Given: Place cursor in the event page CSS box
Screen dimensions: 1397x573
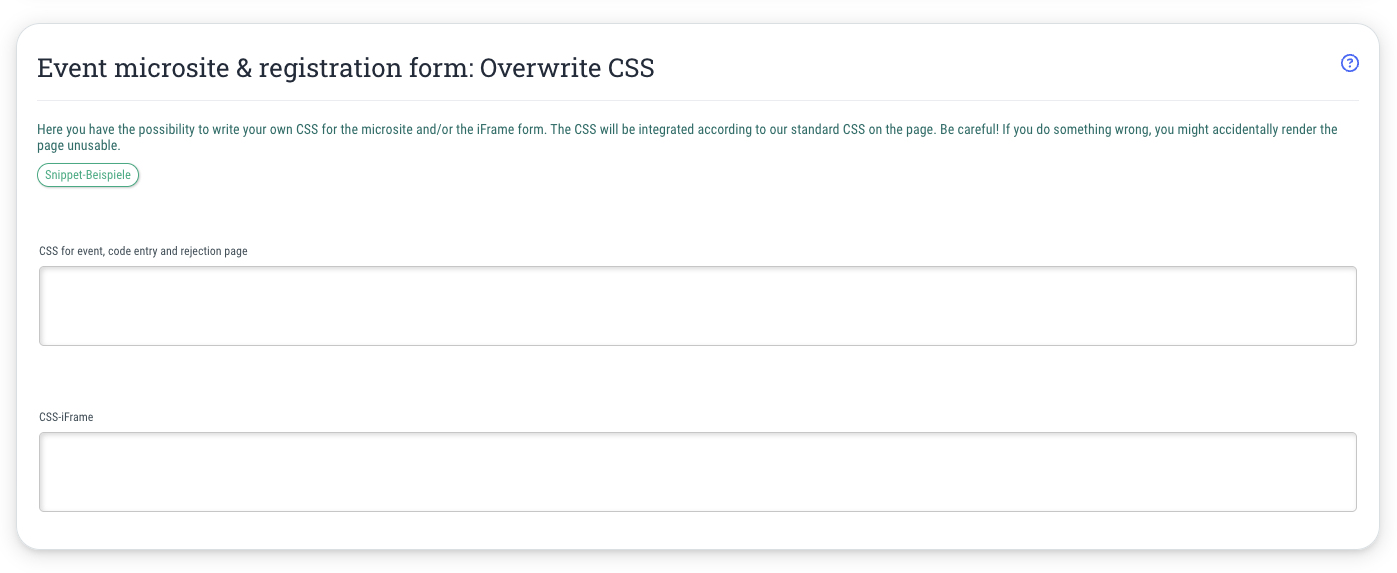Looking at the screenshot, I should click(x=697, y=306).
